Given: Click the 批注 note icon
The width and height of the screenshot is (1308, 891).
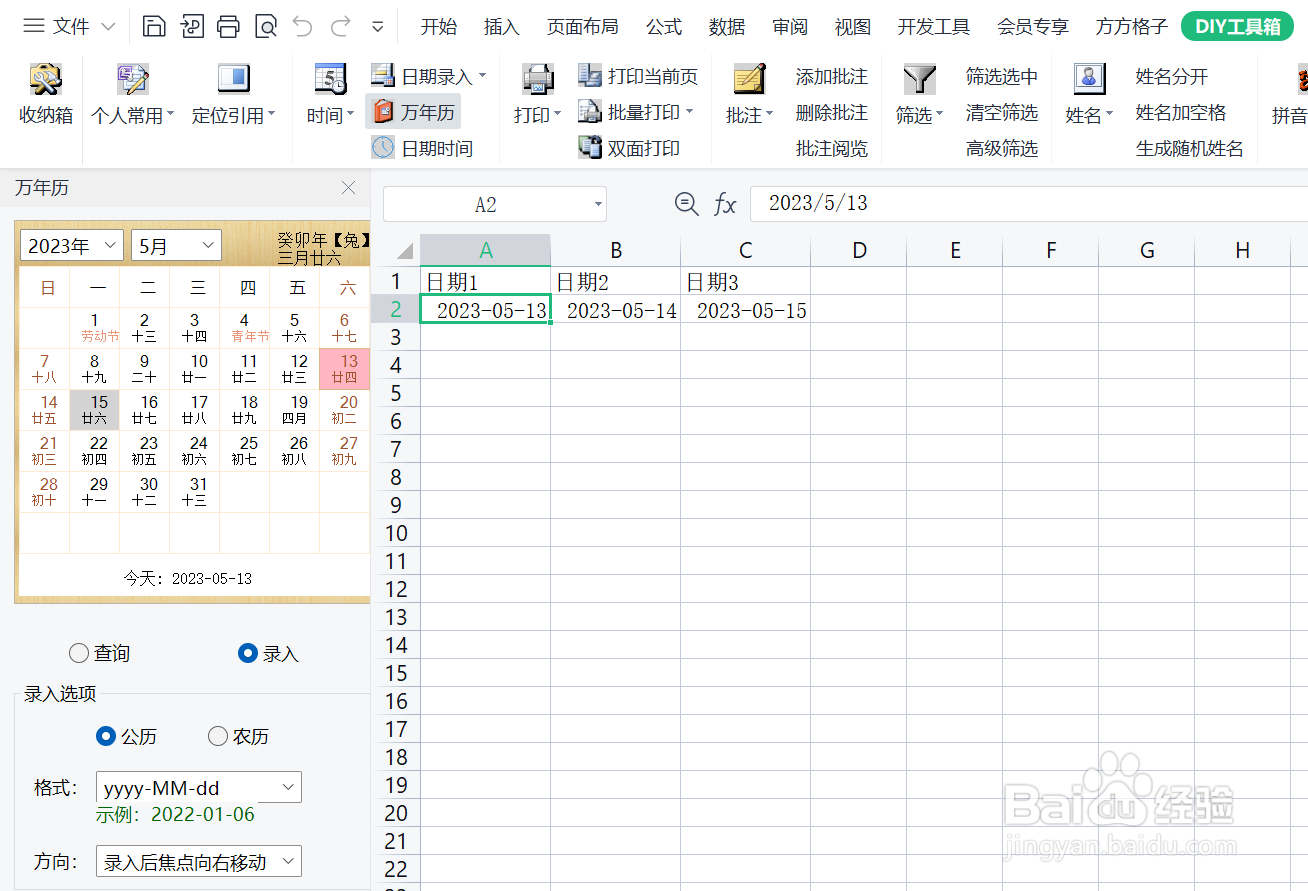Looking at the screenshot, I should point(749,80).
